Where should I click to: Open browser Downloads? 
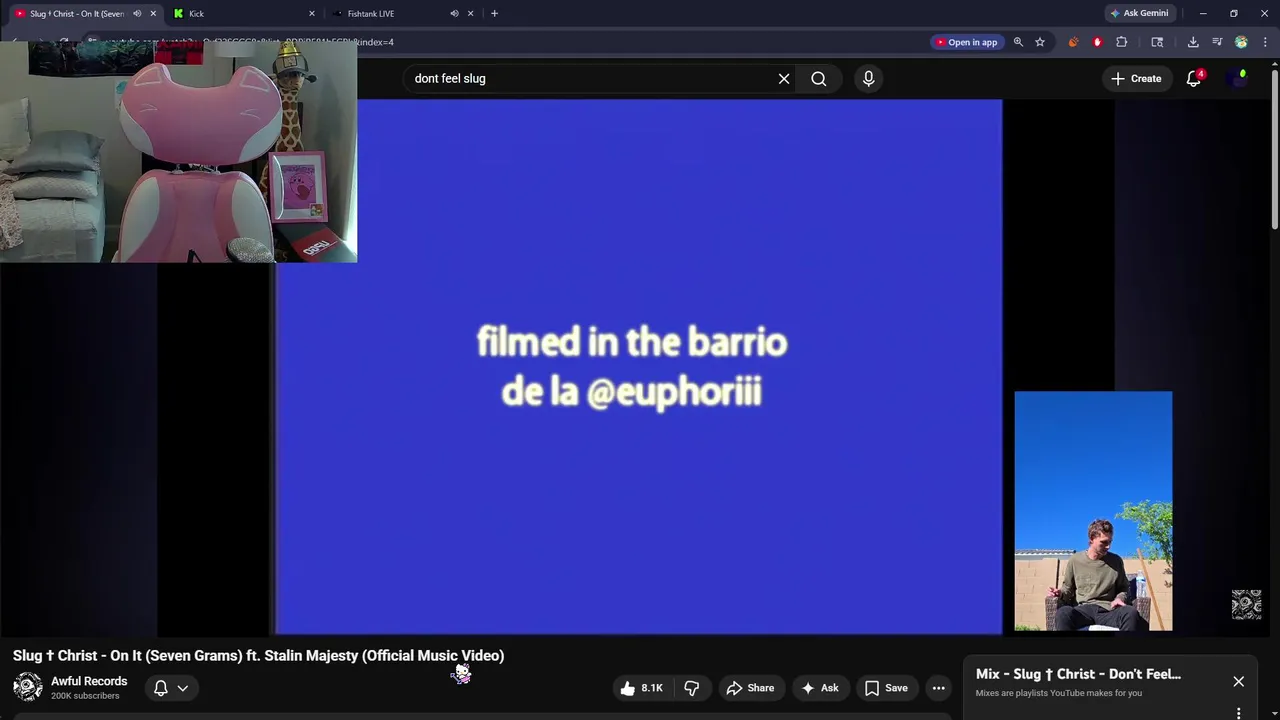coord(1193,42)
